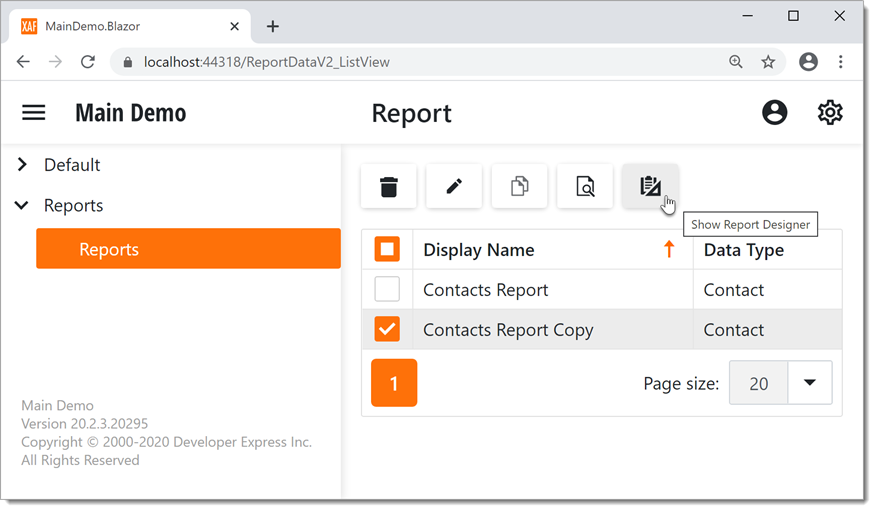Click the ascending sort arrow on Display Name
Screen dimensions: 874x510
pyautogui.click(x=669, y=249)
